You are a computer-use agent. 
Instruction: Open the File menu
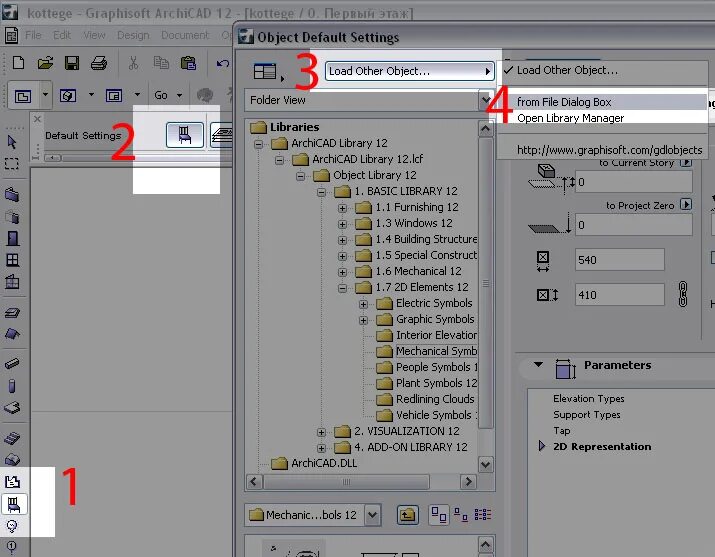33,35
